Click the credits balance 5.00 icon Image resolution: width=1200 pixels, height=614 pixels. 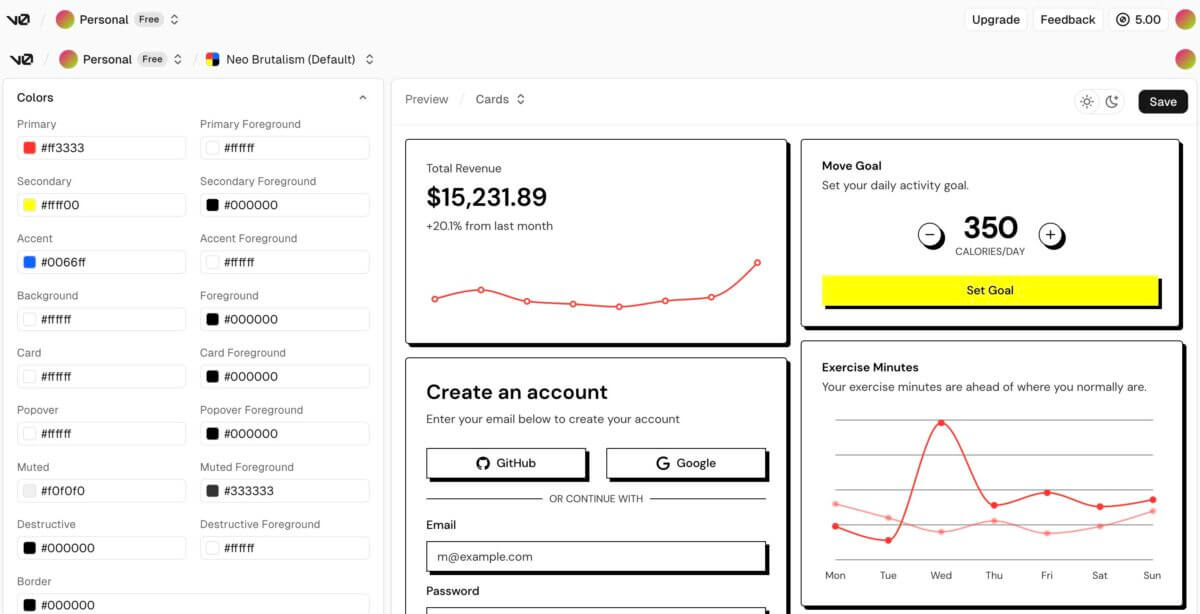pyautogui.click(x=1122, y=19)
